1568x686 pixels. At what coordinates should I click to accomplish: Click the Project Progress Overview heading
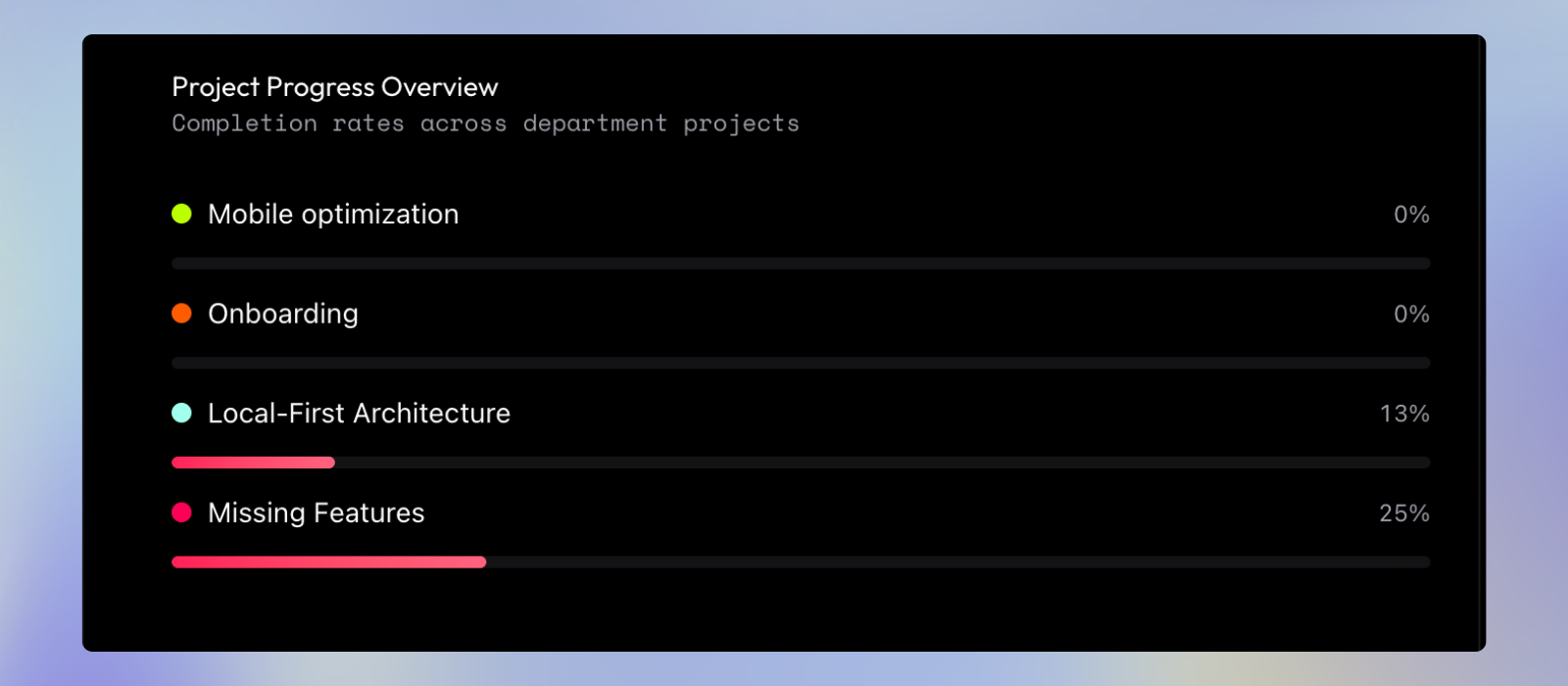click(x=335, y=87)
